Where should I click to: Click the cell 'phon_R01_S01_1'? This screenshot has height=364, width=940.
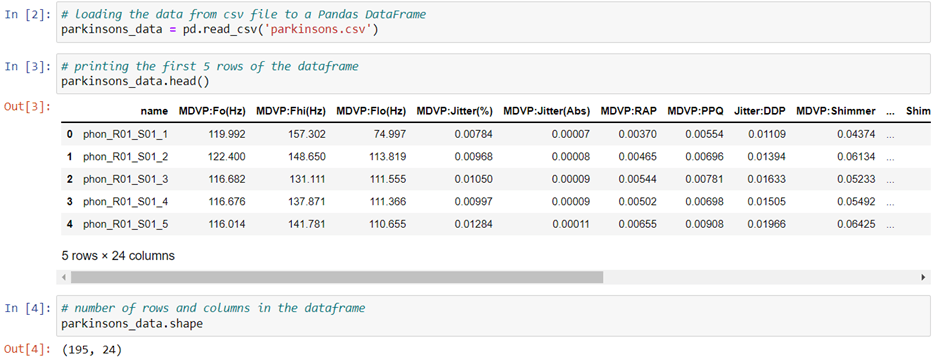[125, 134]
